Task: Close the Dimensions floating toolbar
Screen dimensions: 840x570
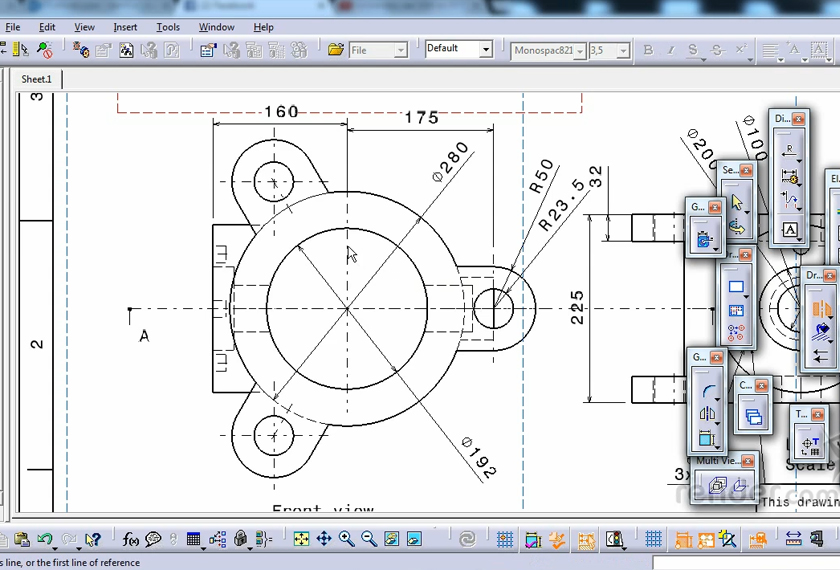Action: [x=798, y=119]
